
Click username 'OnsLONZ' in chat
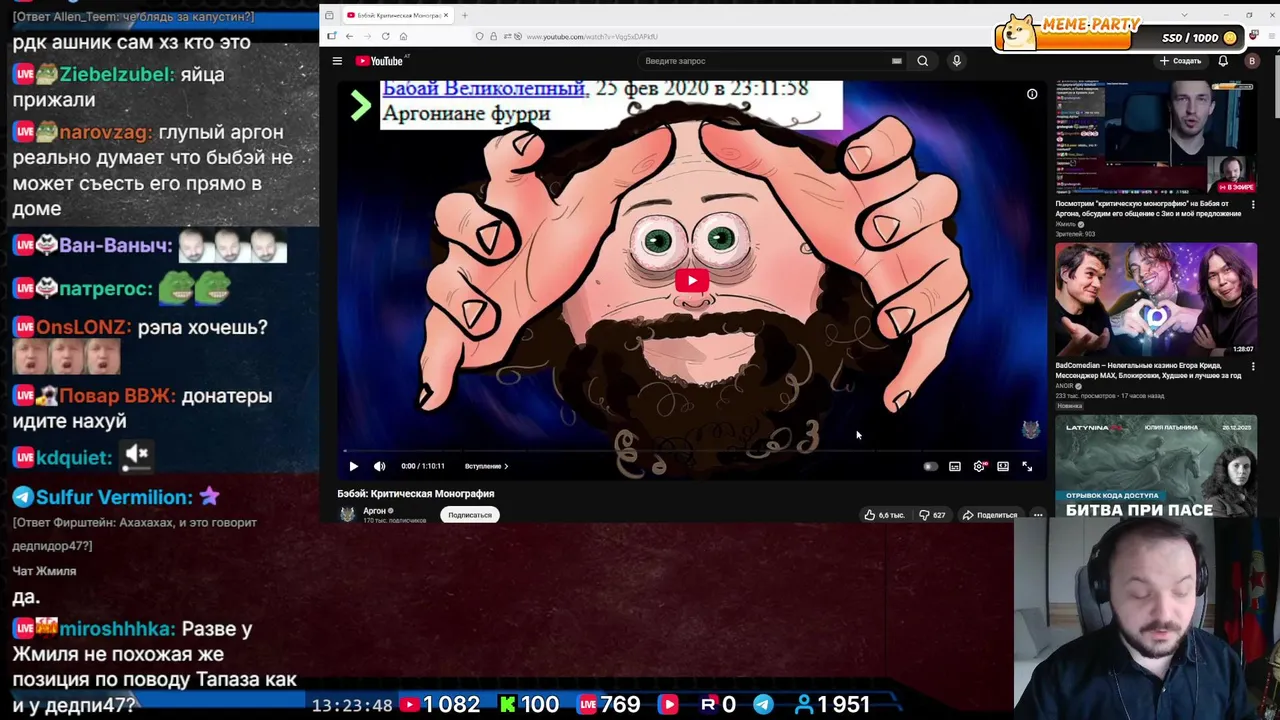click(x=83, y=327)
